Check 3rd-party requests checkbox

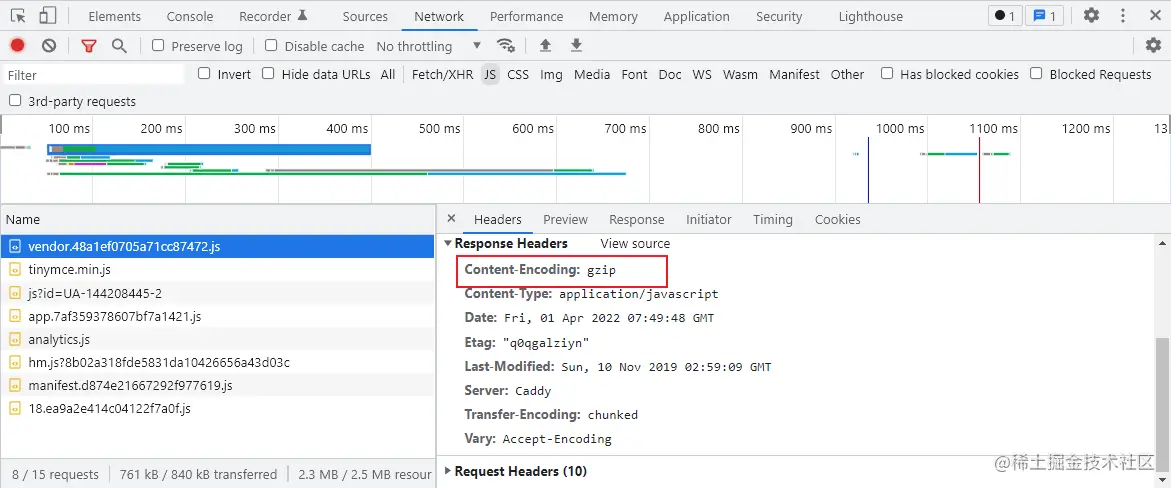[x=14, y=100]
